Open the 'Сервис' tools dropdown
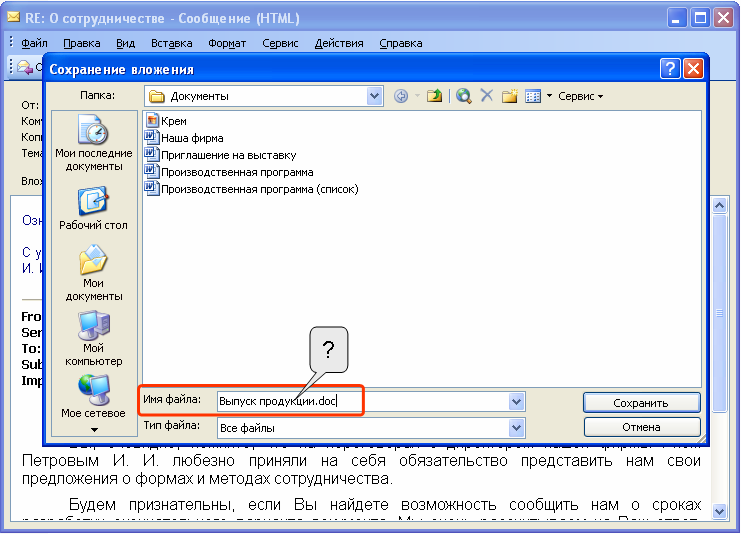This screenshot has height=534, width=741. (581, 96)
